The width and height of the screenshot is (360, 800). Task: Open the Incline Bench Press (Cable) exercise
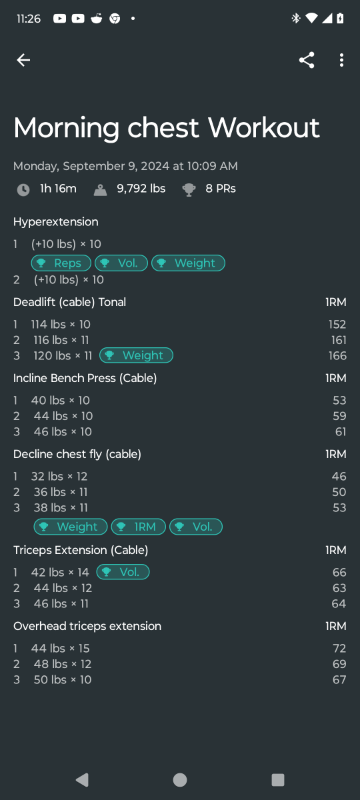85,378
